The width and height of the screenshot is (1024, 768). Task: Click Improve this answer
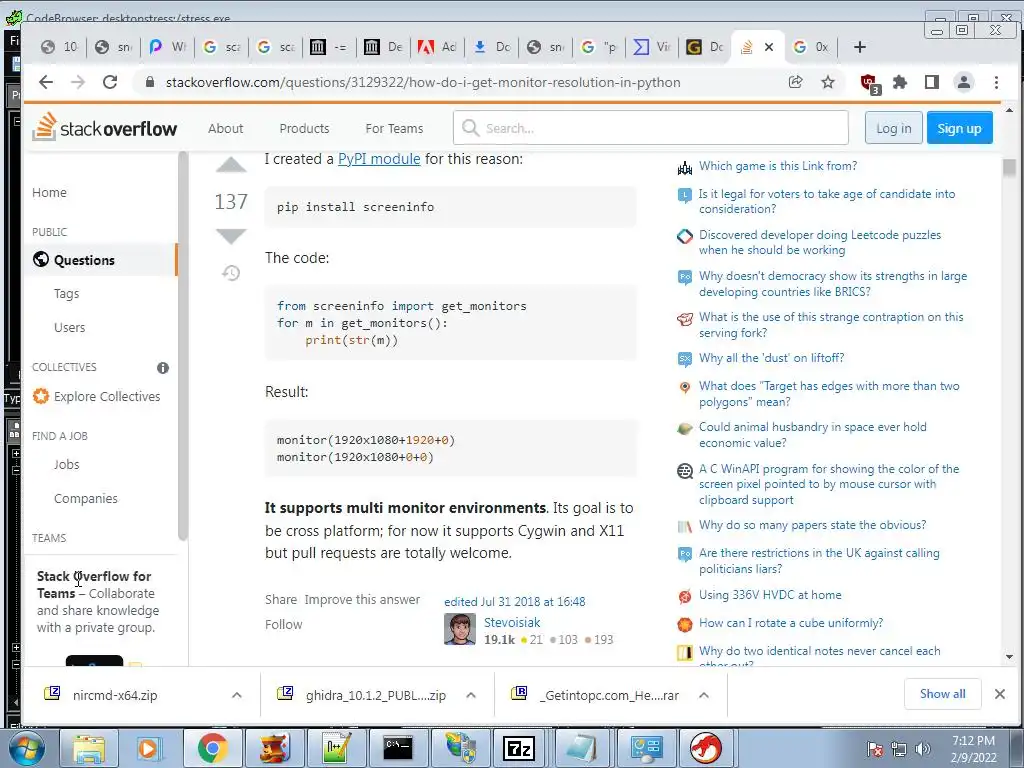point(362,600)
